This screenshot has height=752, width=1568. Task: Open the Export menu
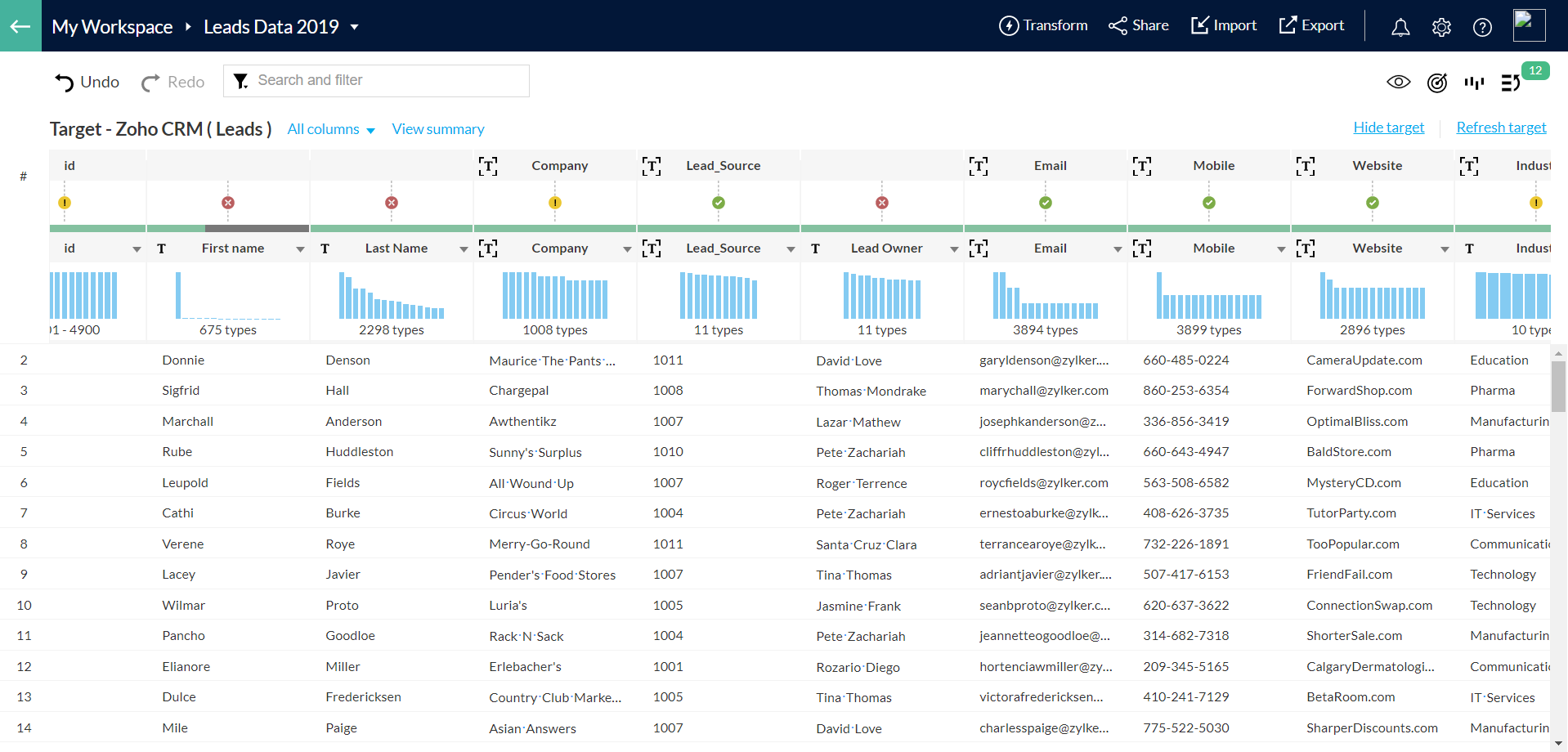pyautogui.click(x=1311, y=26)
